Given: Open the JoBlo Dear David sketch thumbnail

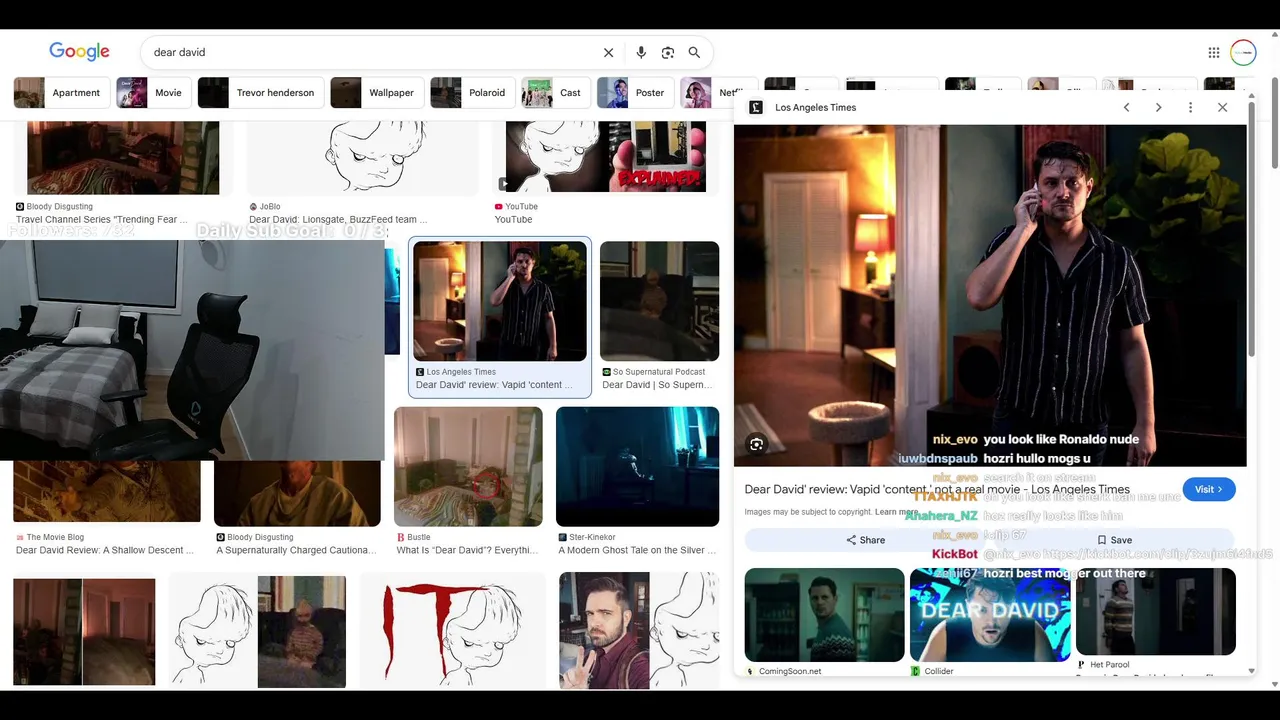Looking at the screenshot, I should (x=363, y=157).
